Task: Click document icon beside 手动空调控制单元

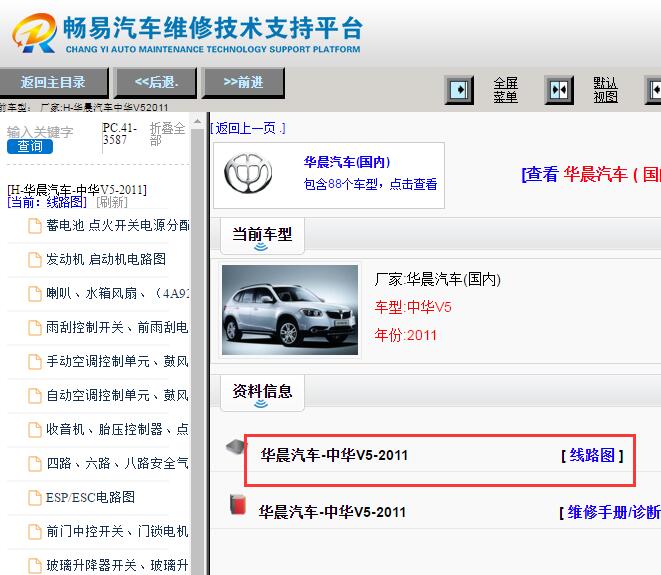Action: (x=35, y=362)
